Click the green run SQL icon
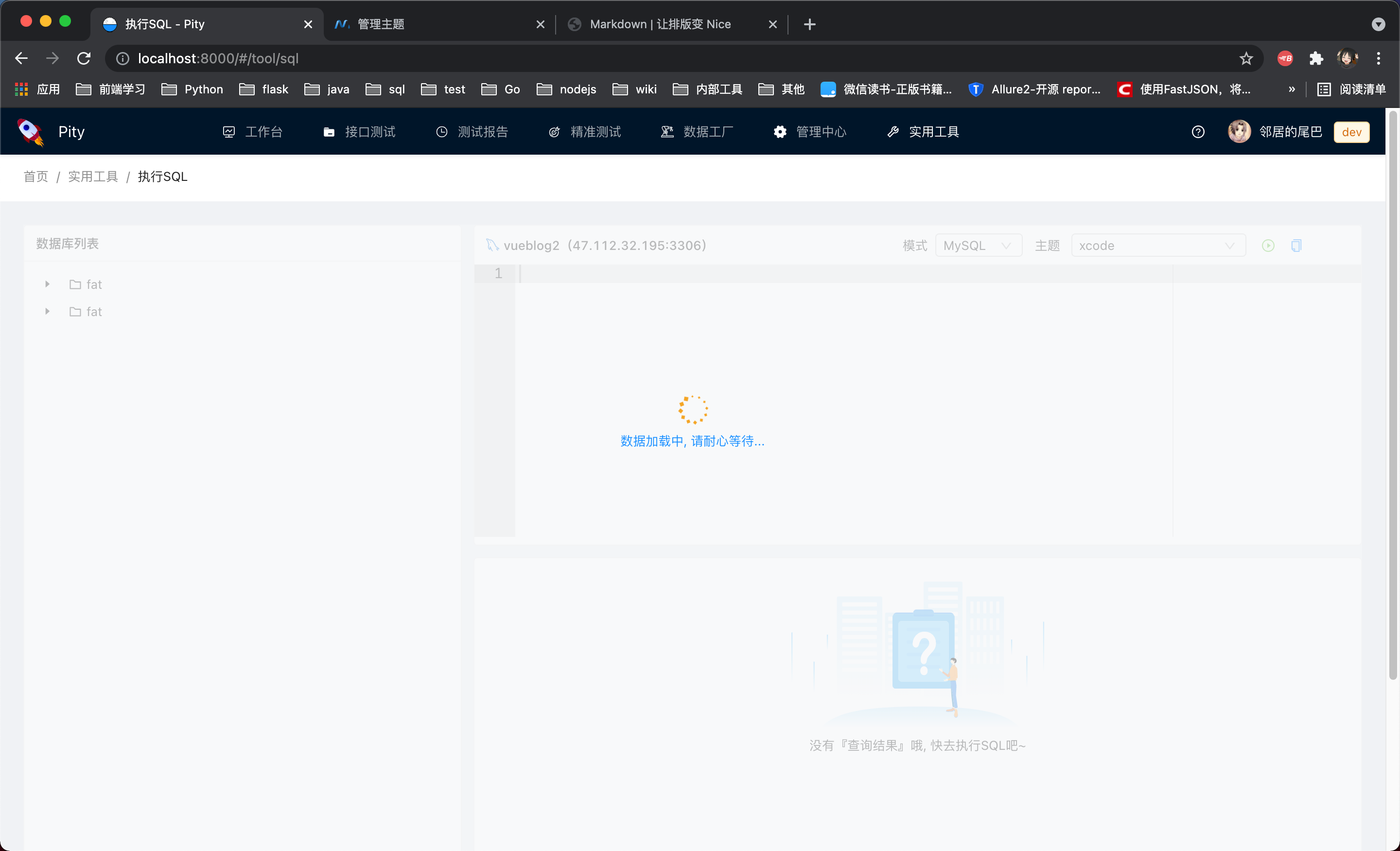 tap(1268, 246)
